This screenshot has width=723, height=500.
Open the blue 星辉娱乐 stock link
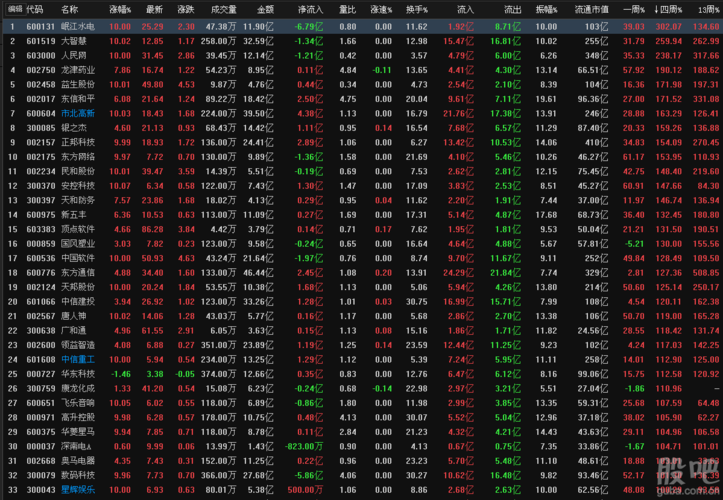[78, 489]
